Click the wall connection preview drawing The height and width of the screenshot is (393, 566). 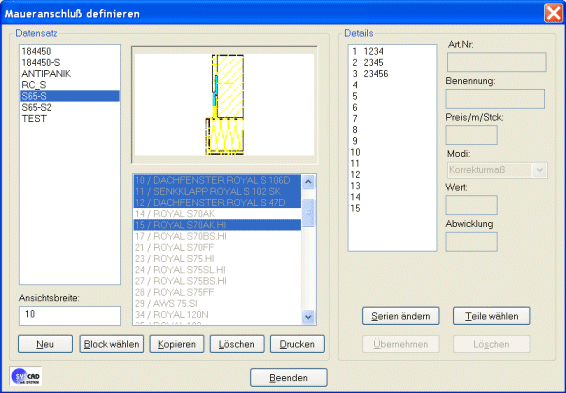point(225,105)
